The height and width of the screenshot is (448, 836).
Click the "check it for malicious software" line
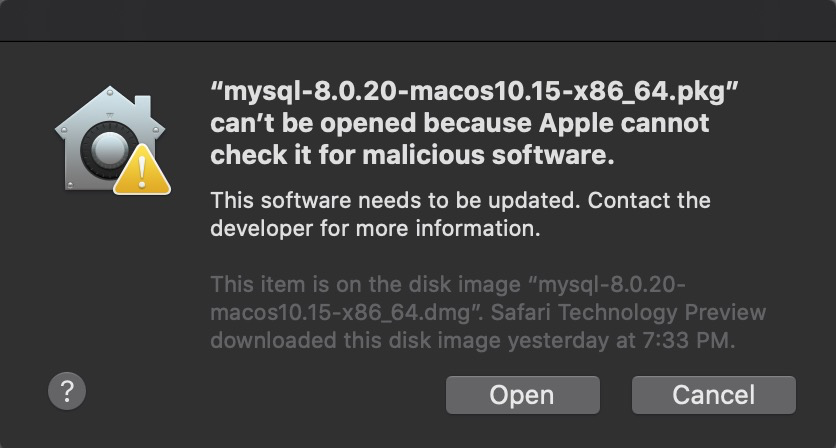pos(412,155)
